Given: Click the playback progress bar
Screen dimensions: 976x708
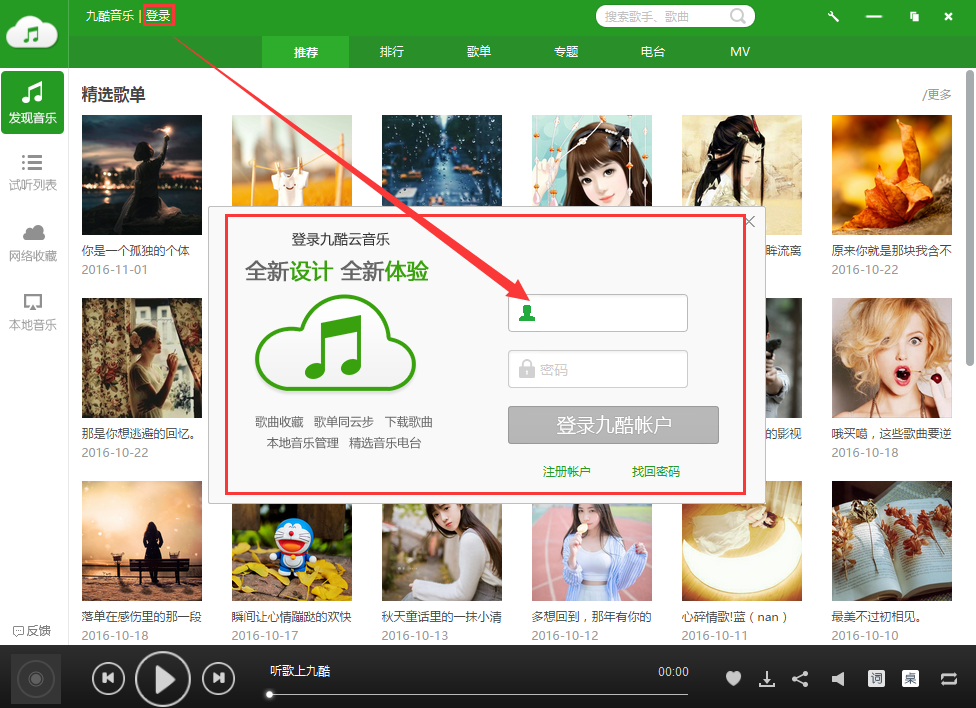Looking at the screenshot, I should 477,693.
